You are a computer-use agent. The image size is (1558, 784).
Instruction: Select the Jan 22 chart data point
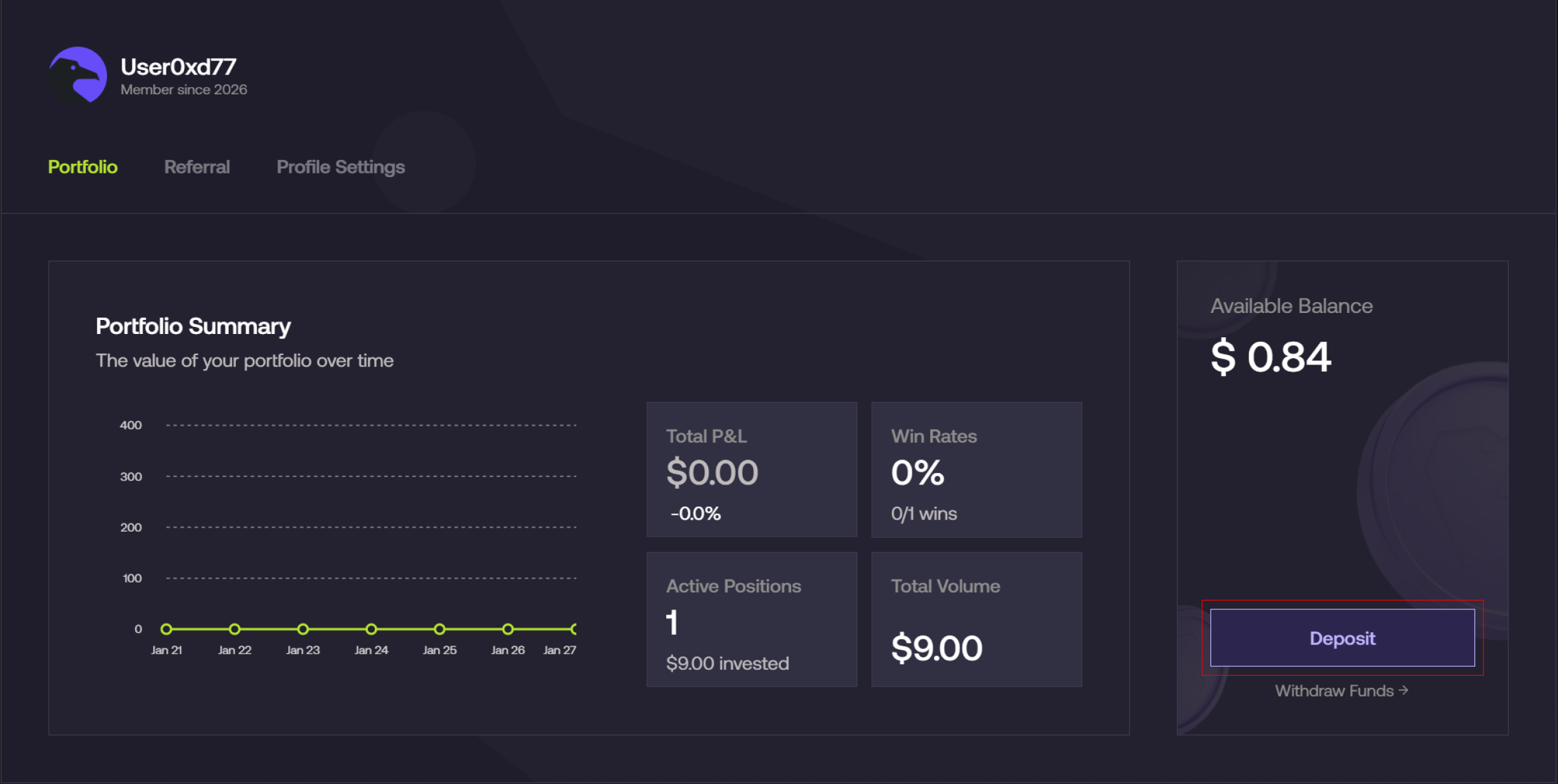(235, 629)
